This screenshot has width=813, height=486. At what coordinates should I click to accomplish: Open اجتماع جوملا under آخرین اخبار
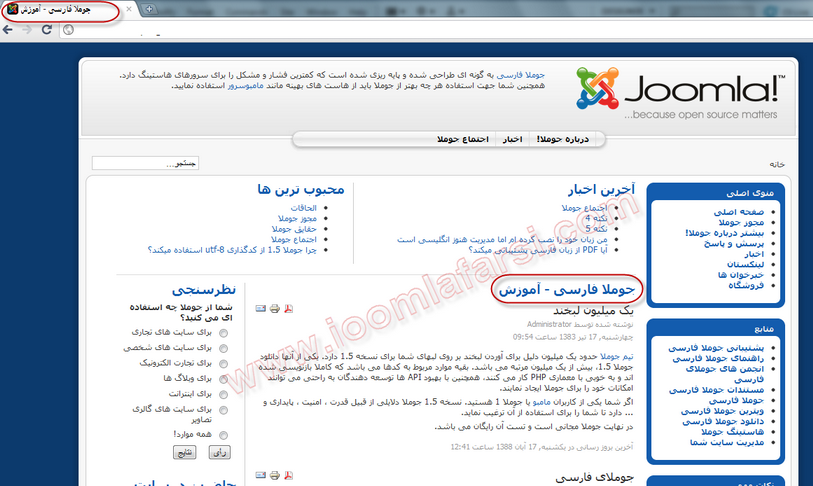coord(584,208)
